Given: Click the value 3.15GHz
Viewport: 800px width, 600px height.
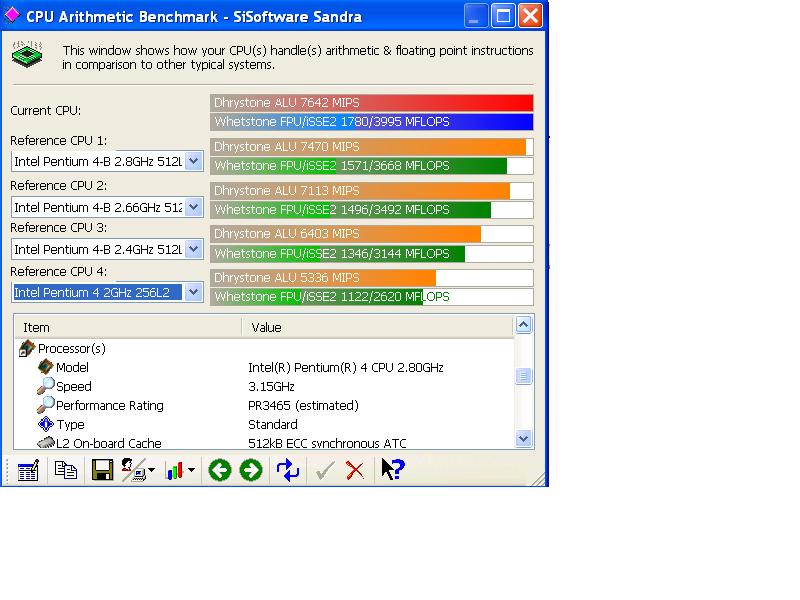Looking at the screenshot, I should [x=271, y=386].
